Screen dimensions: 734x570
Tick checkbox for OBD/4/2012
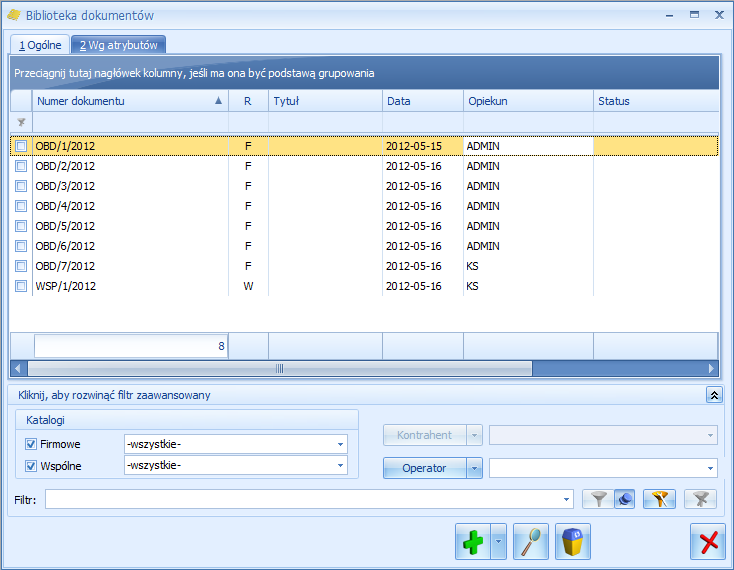point(21,206)
